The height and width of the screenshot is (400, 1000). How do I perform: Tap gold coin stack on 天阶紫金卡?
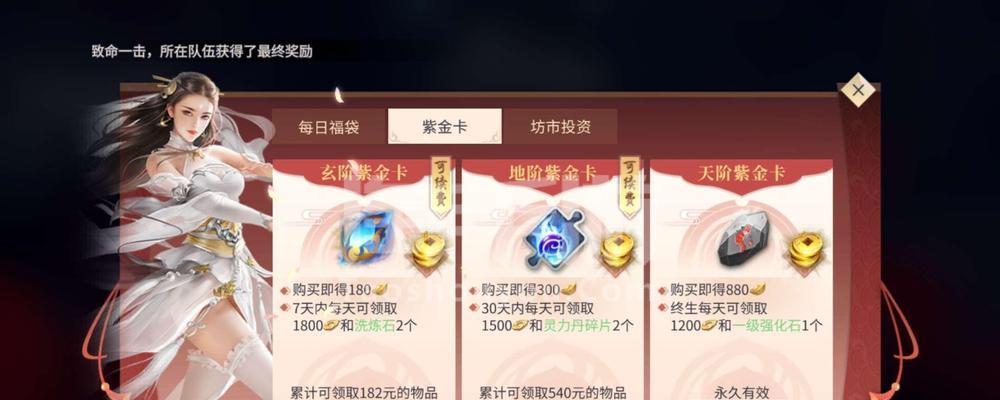(x=805, y=251)
